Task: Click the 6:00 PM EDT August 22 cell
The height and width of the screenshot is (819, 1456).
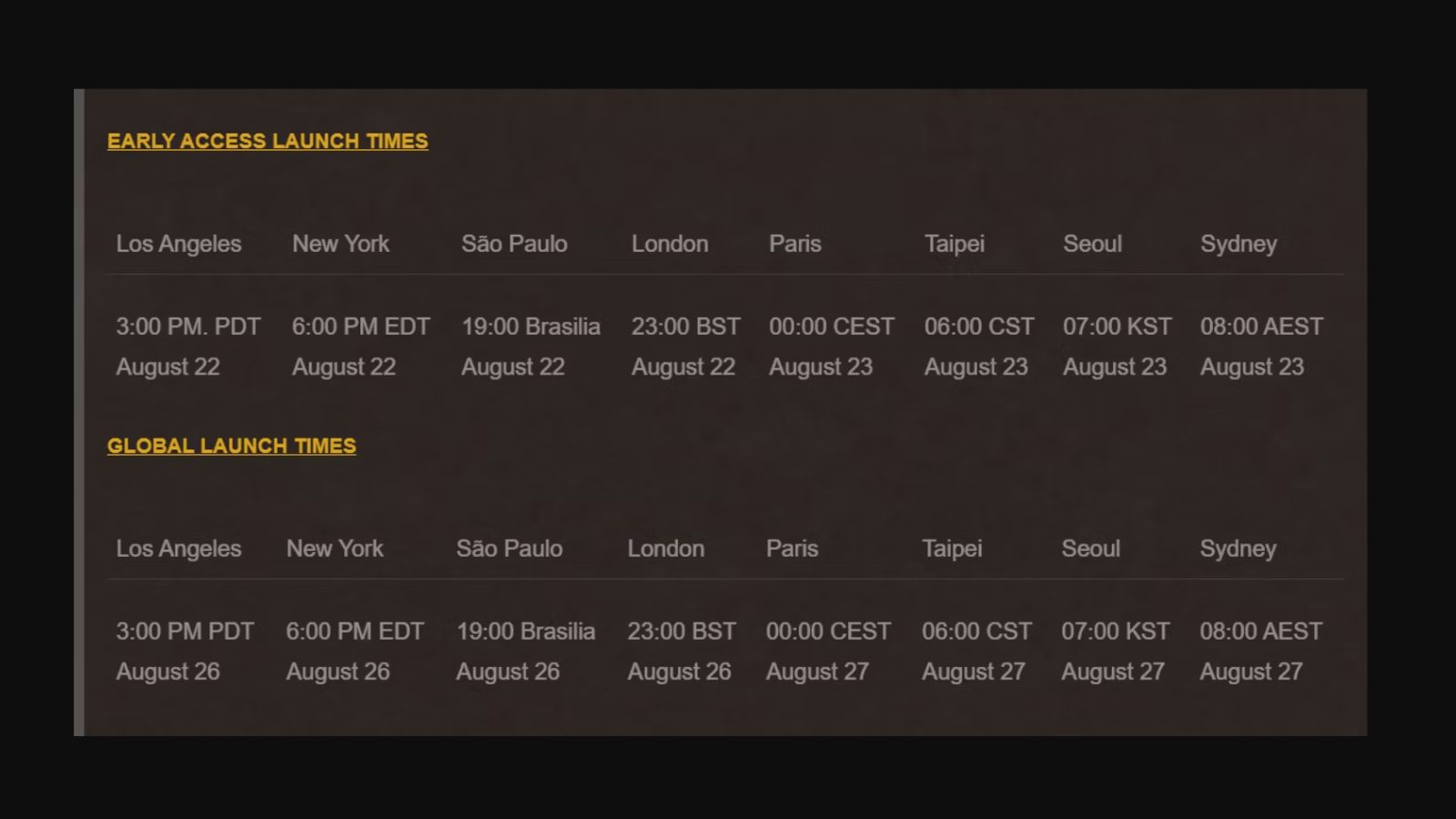Action: (360, 346)
